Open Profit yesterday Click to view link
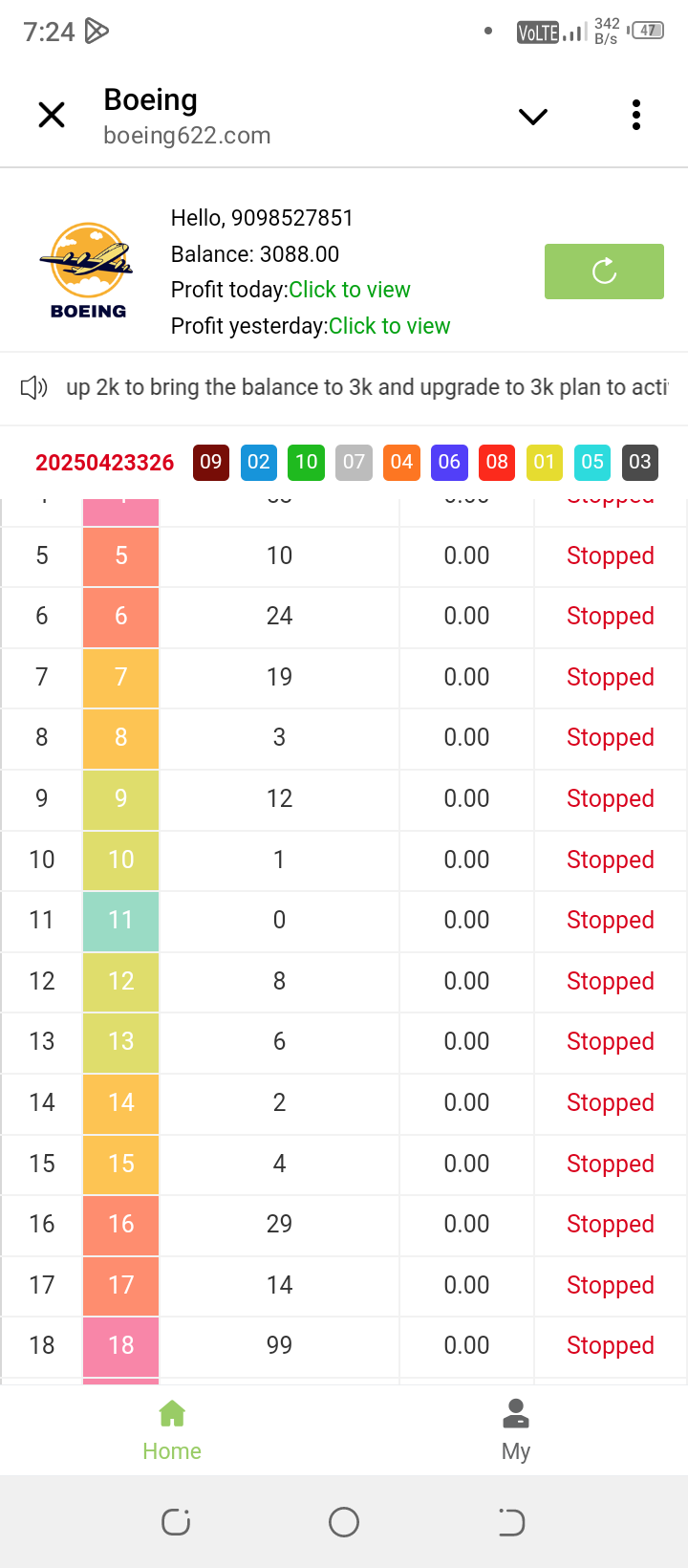Viewport: 688px width, 1568px height. [x=389, y=326]
